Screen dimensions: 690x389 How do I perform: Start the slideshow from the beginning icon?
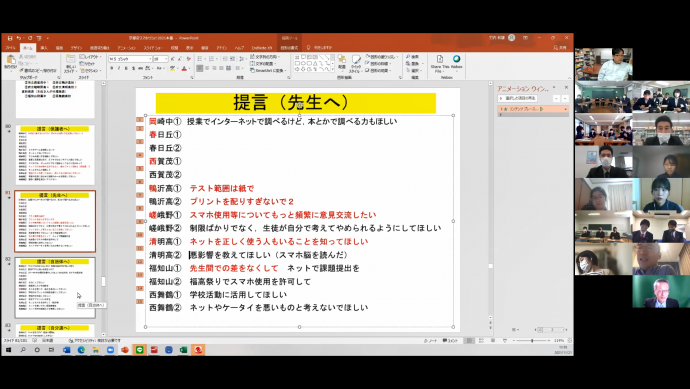39,38
